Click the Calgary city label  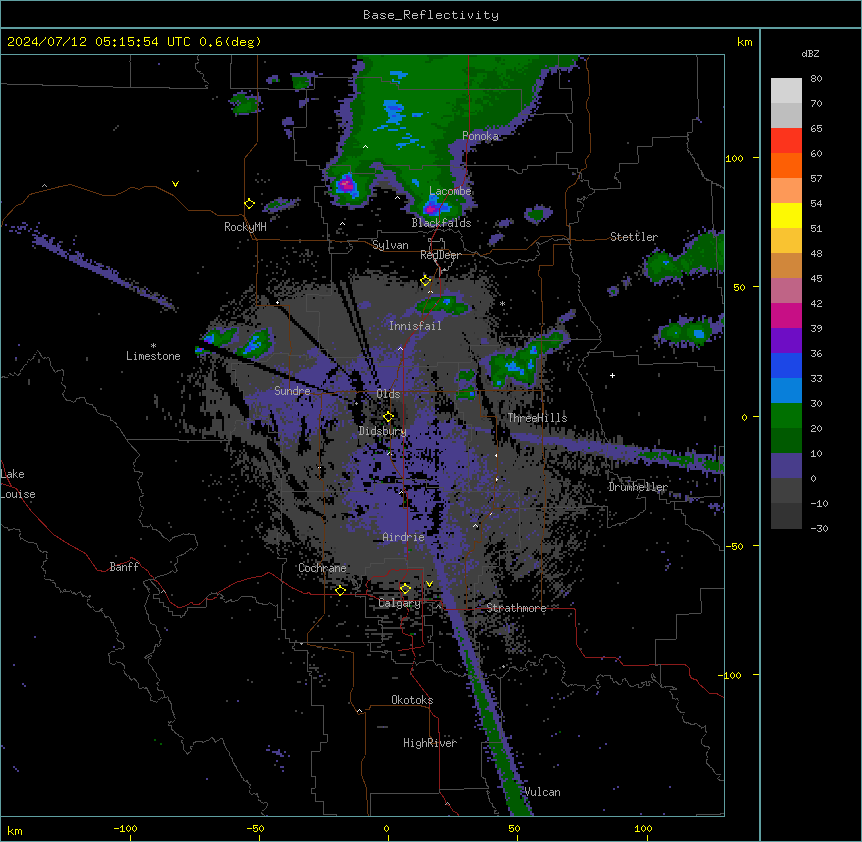pyautogui.click(x=399, y=603)
